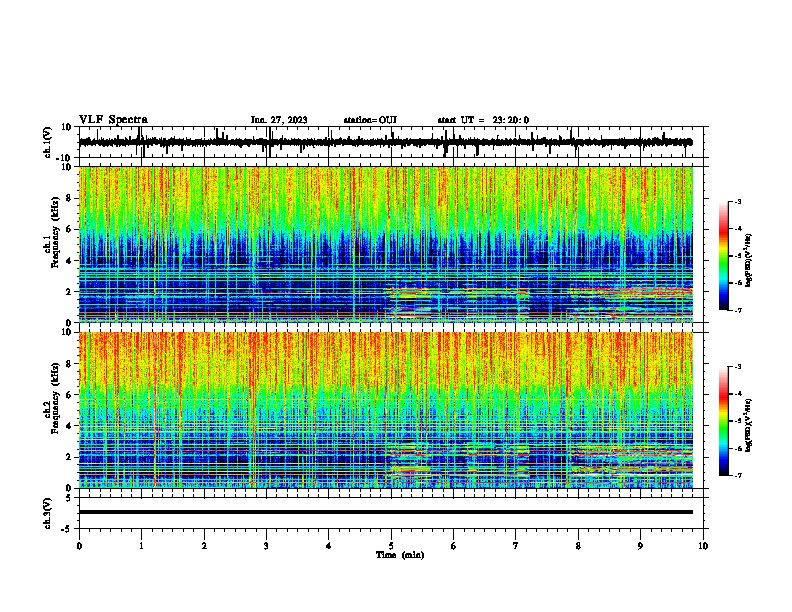
Task: Click the '4' kHz tick on ch.1 frequency axis
Action: point(69,261)
